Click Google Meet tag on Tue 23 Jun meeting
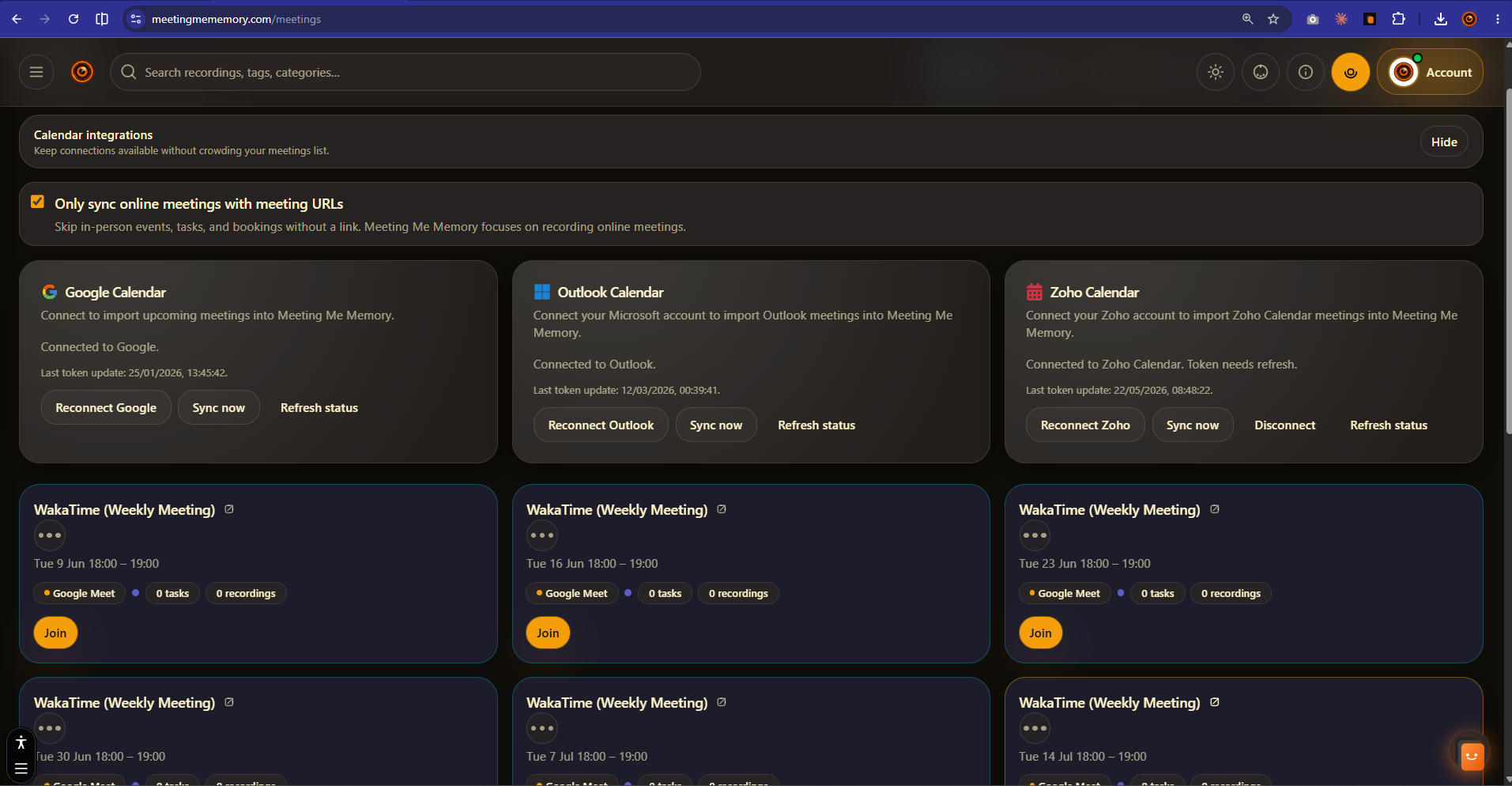 (1065, 593)
